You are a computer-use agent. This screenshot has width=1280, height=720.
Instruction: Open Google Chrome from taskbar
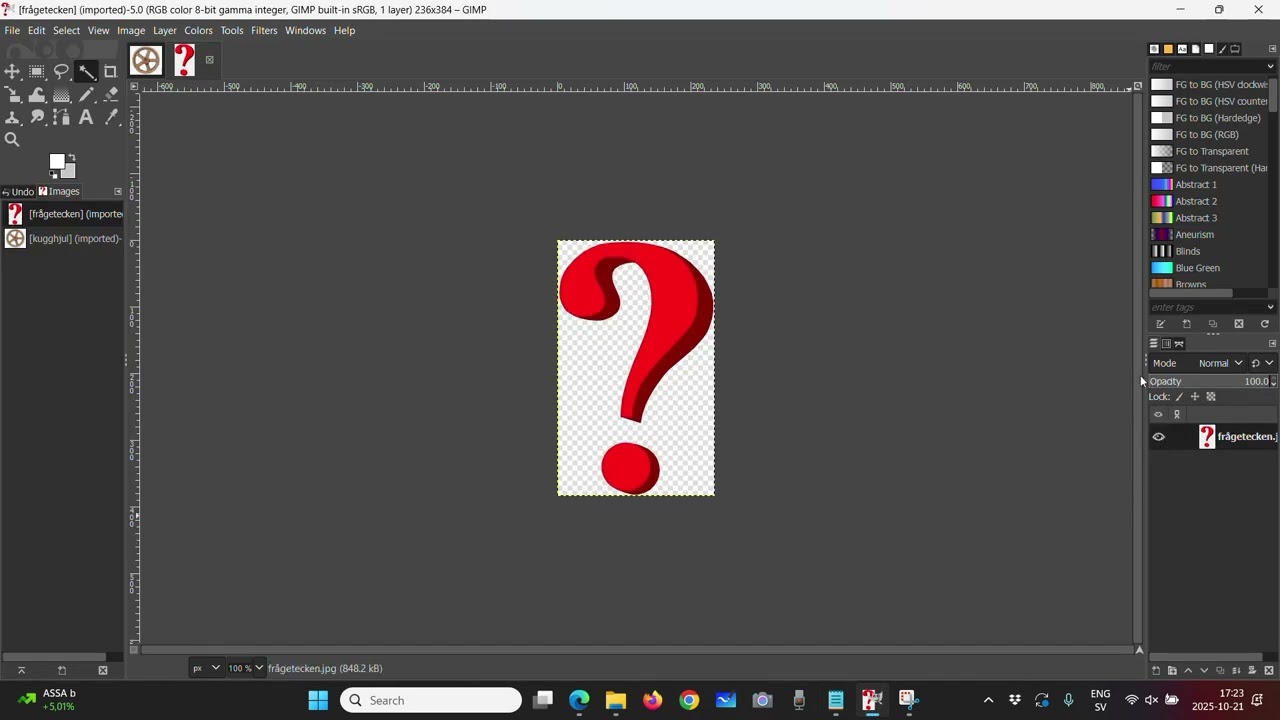coord(689,700)
